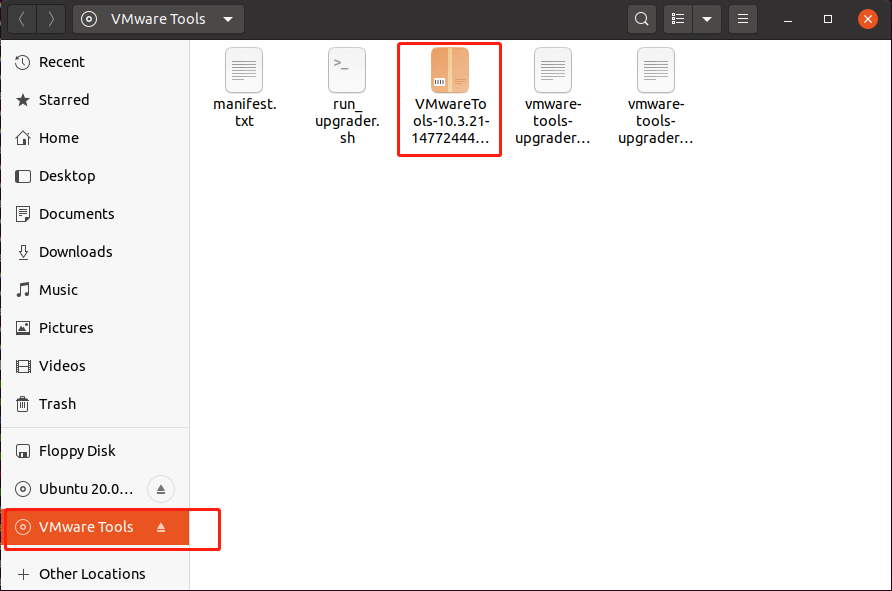Go forward with the right arrow button
The height and width of the screenshot is (591, 892).
pyautogui.click(x=51, y=19)
